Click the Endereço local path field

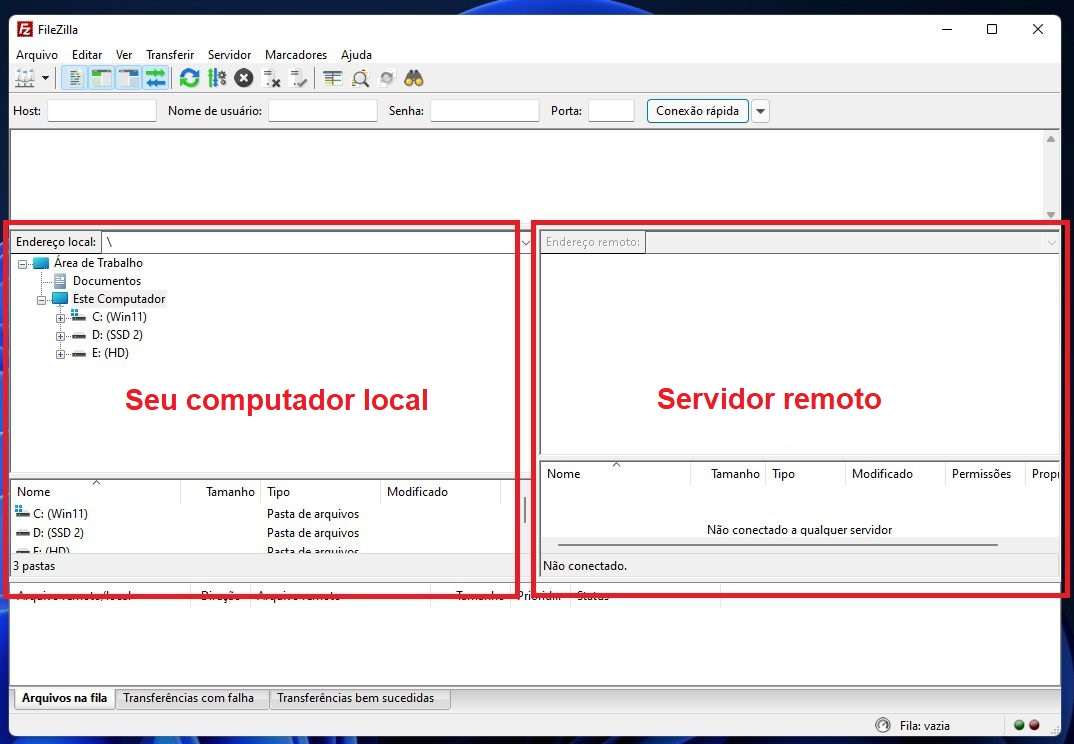click(311, 242)
